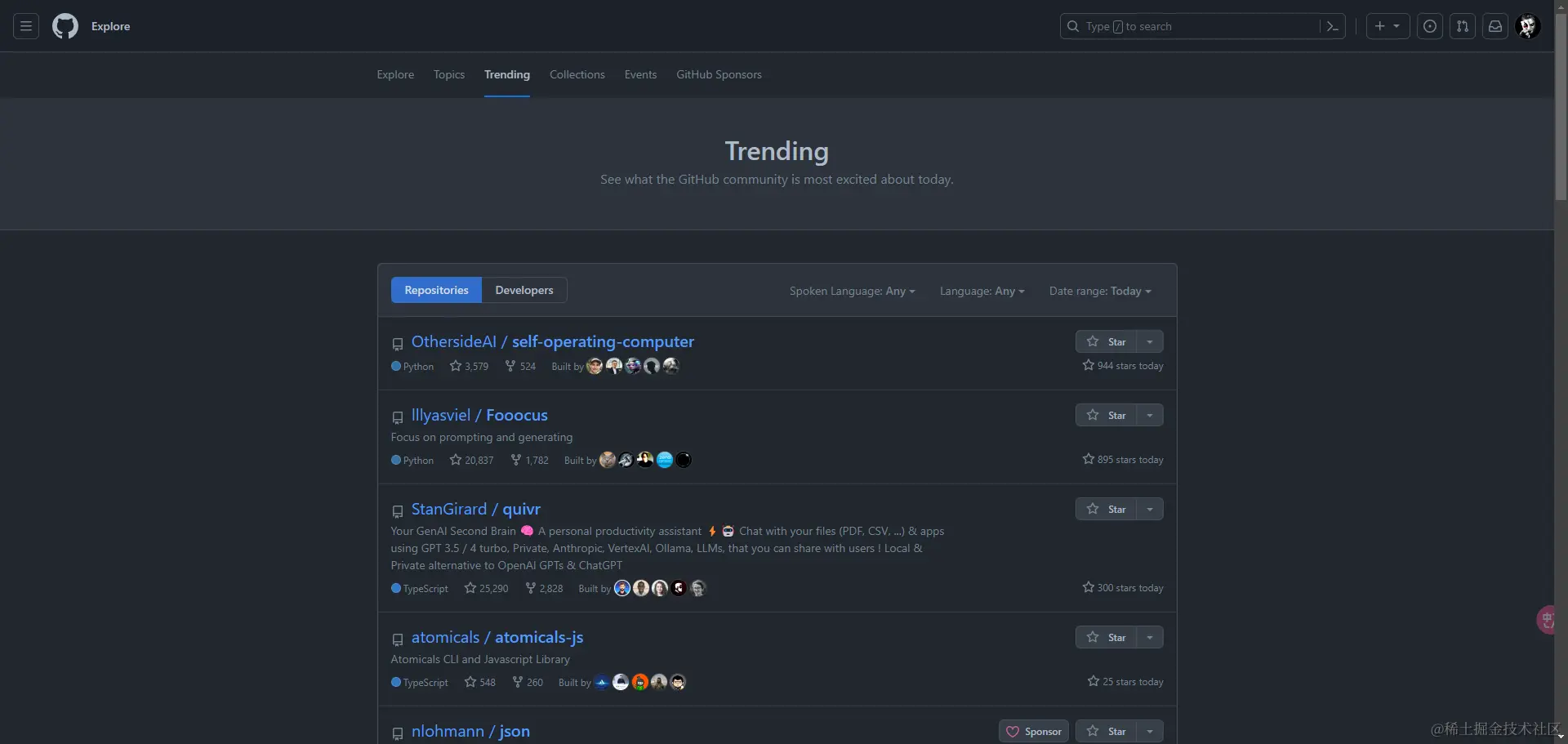Go to the Collections tab
Screen dimensions: 1568x744
(x=577, y=74)
